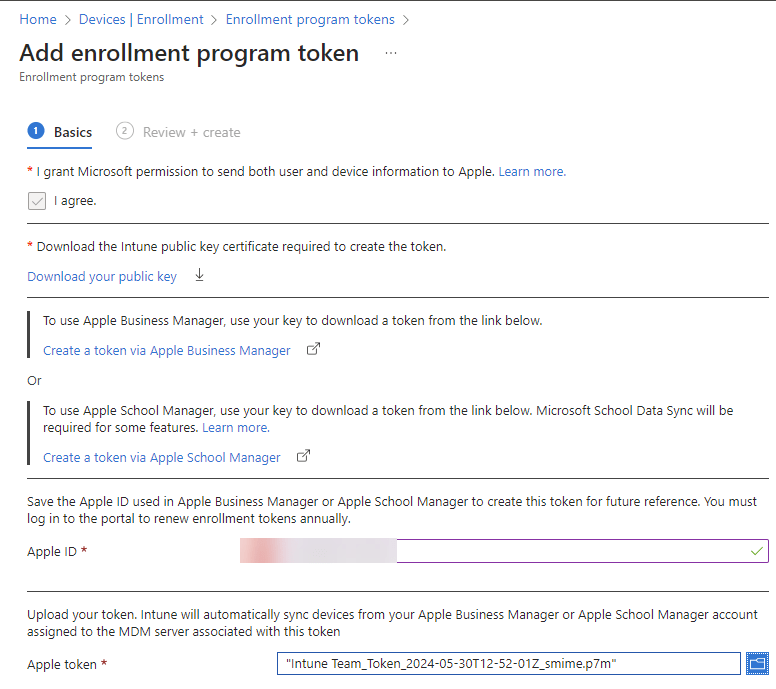Screen dimensions: 776x689
Task: Go to Home breadcrumb link
Action: point(38,19)
